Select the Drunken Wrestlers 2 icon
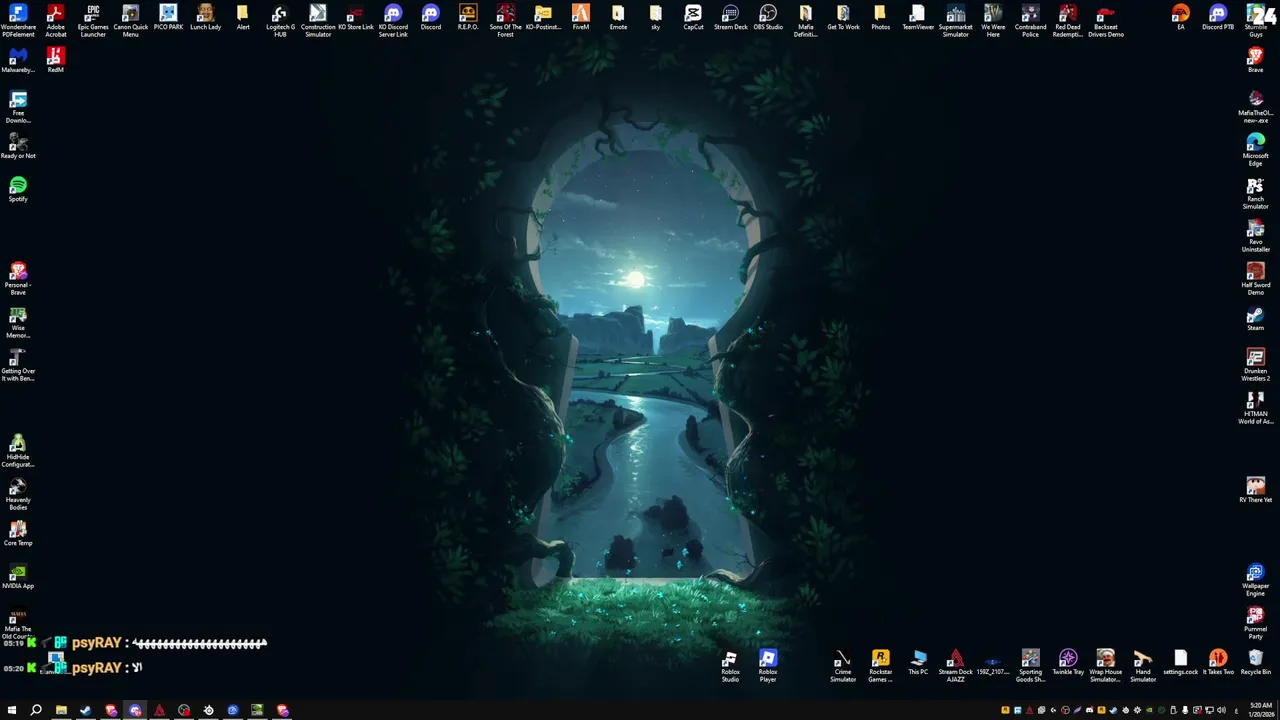This screenshot has height=720, width=1280. 1255,365
